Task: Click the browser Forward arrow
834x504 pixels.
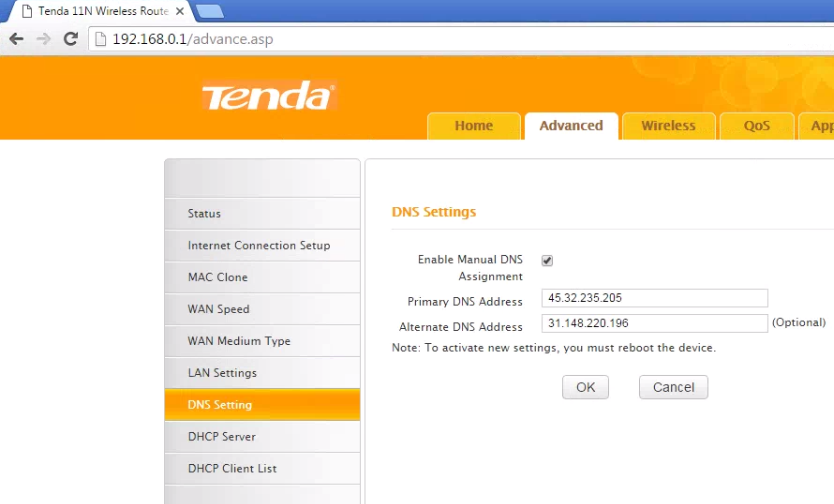Action: (x=44, y=39)
